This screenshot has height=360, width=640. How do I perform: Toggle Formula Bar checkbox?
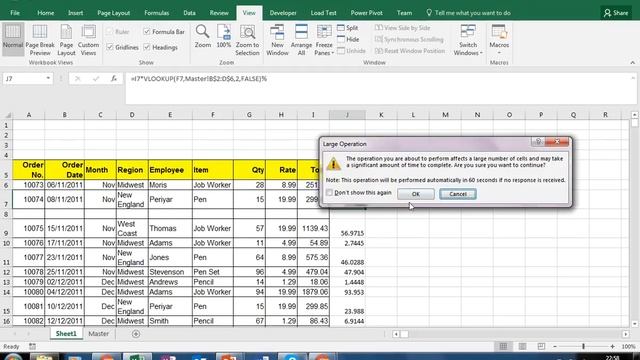pos(147,31)
